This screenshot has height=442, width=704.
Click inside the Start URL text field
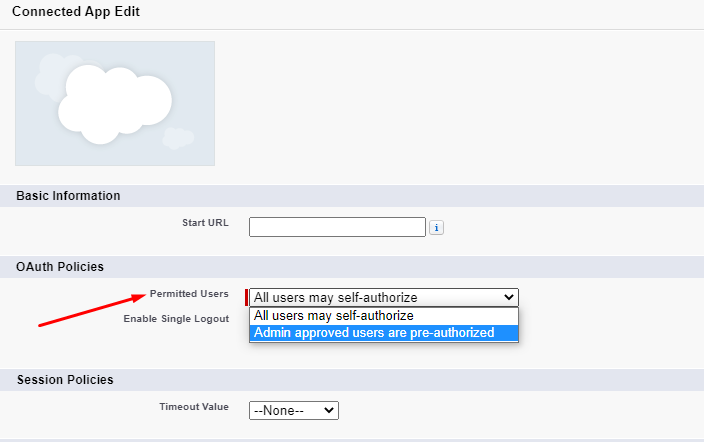(x=337, y=227)
